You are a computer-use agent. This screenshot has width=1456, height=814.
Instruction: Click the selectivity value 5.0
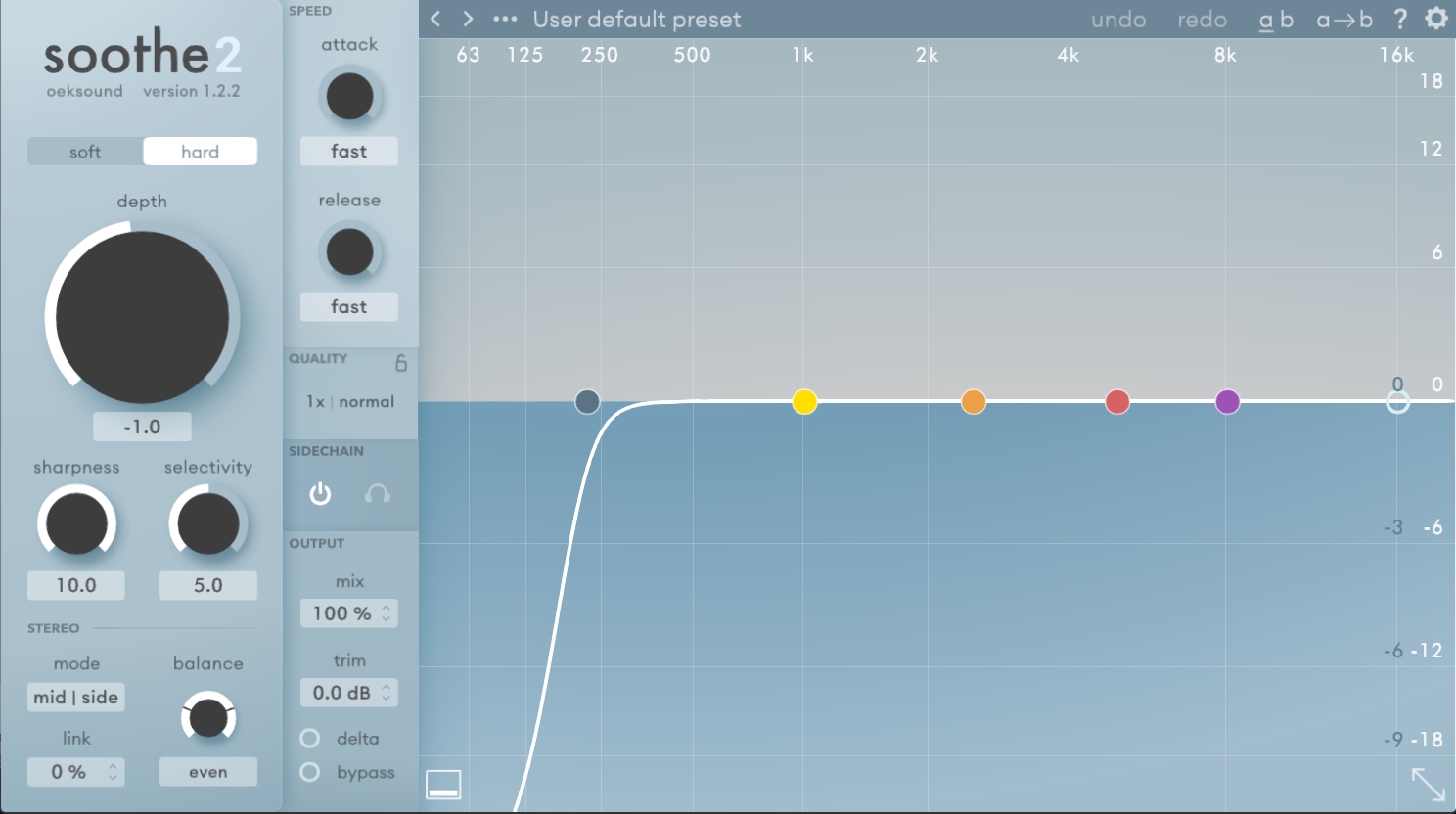(208, 585)
